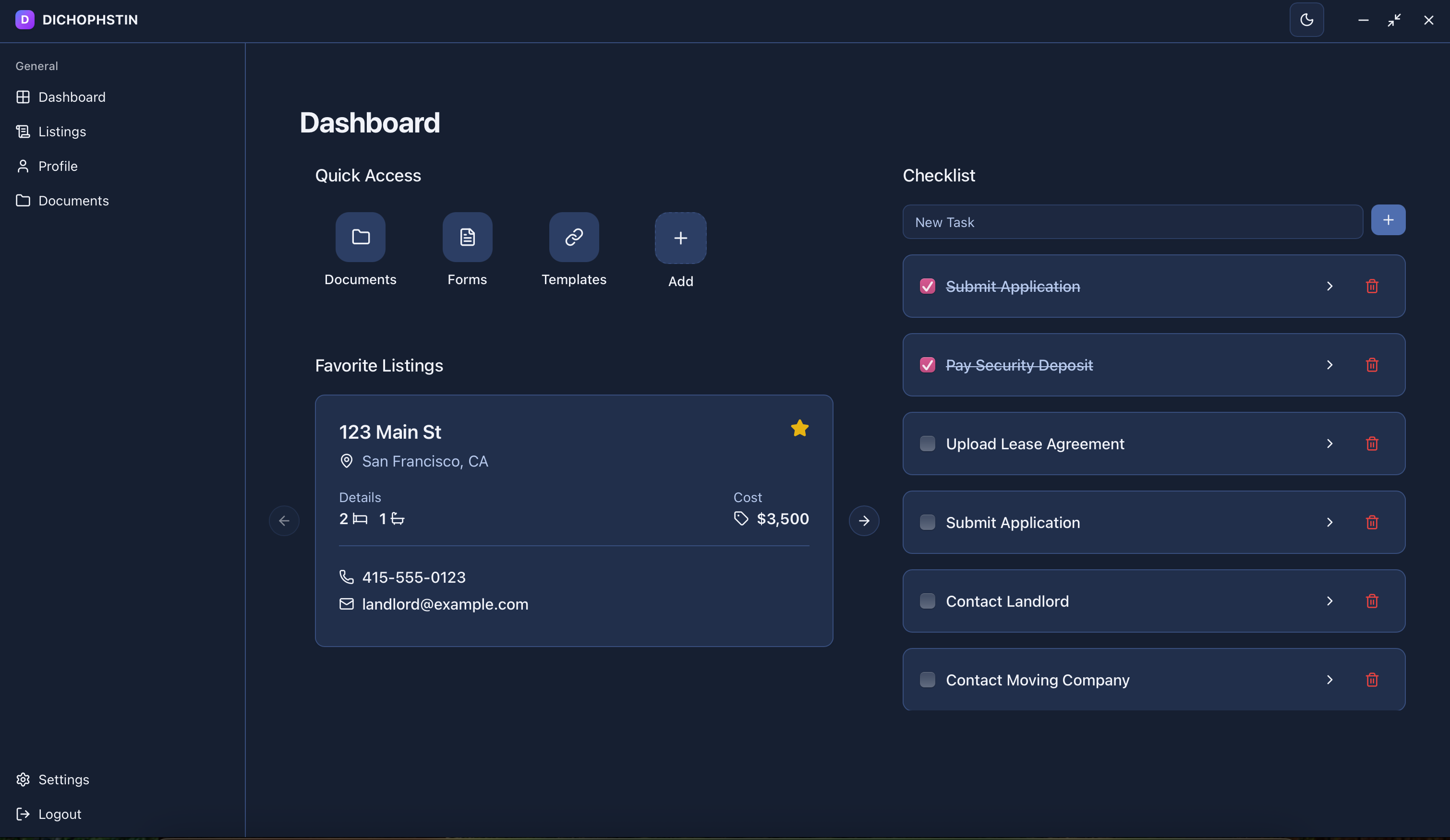Open the Forms quick access icon

467,237
